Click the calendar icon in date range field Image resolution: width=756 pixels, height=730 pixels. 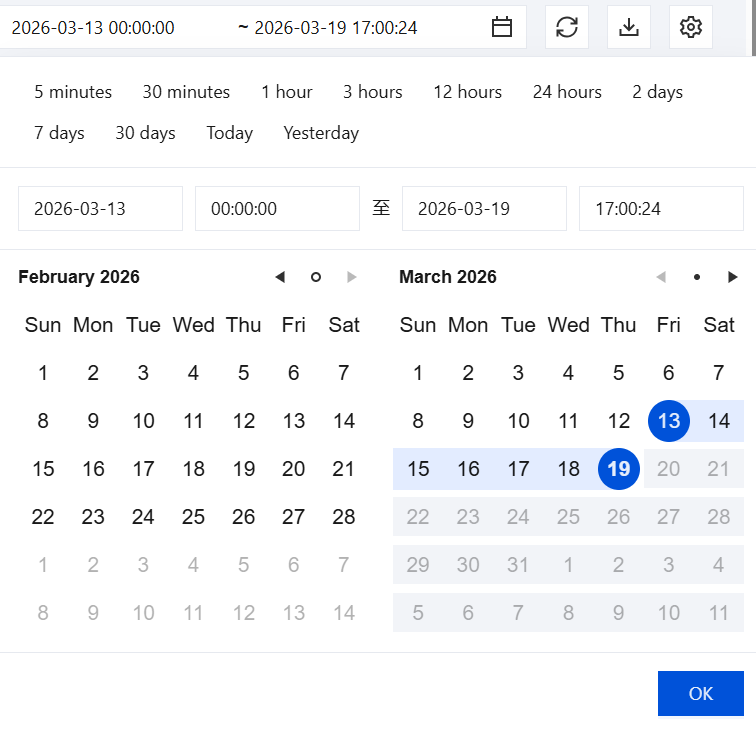(x=502, y=28)
